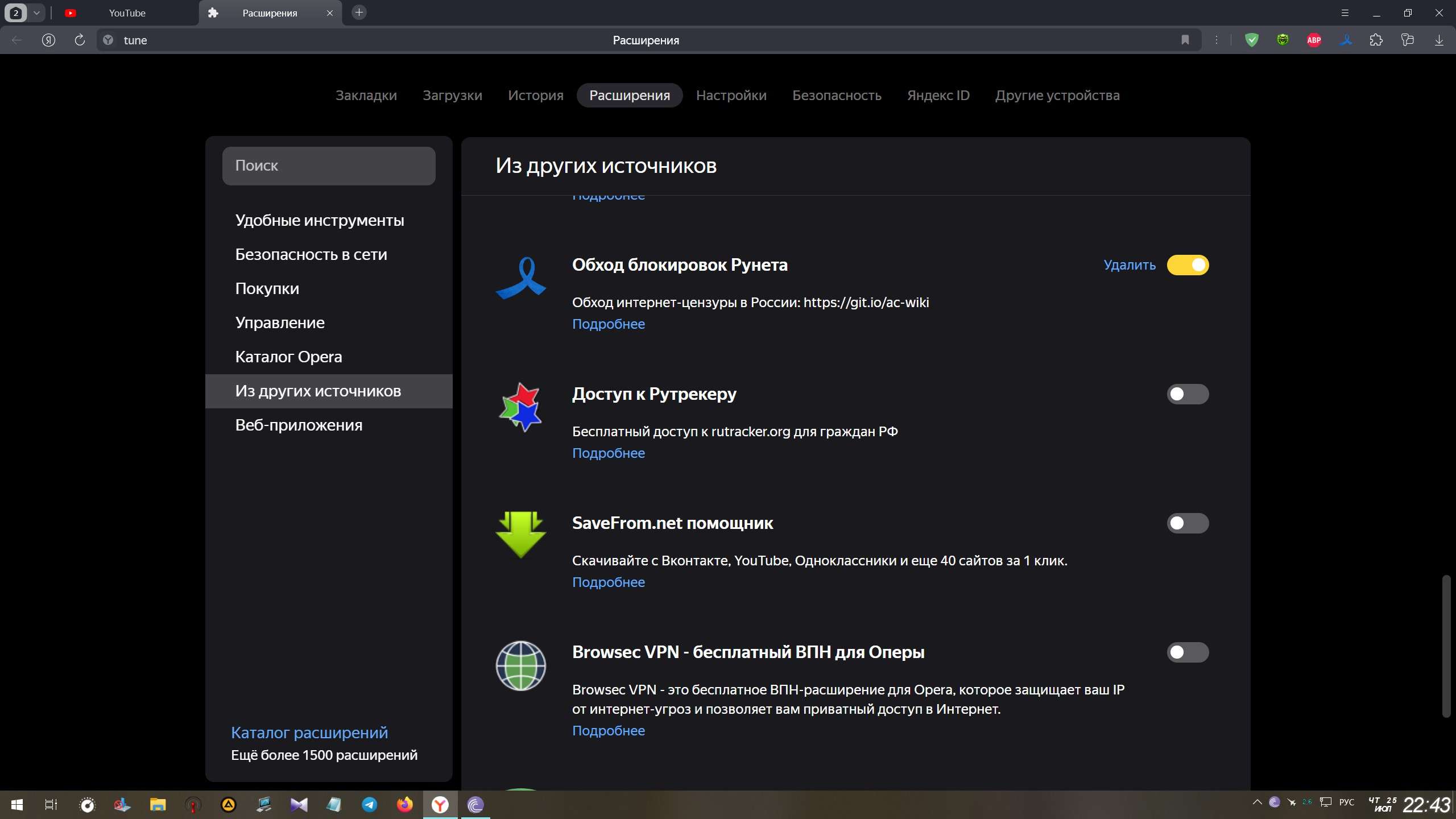Image resolution: width=1456 pixels, height=819 pixels.
Task: Click the bookmark icon in address bar
Action: [x=1185, y=40]
